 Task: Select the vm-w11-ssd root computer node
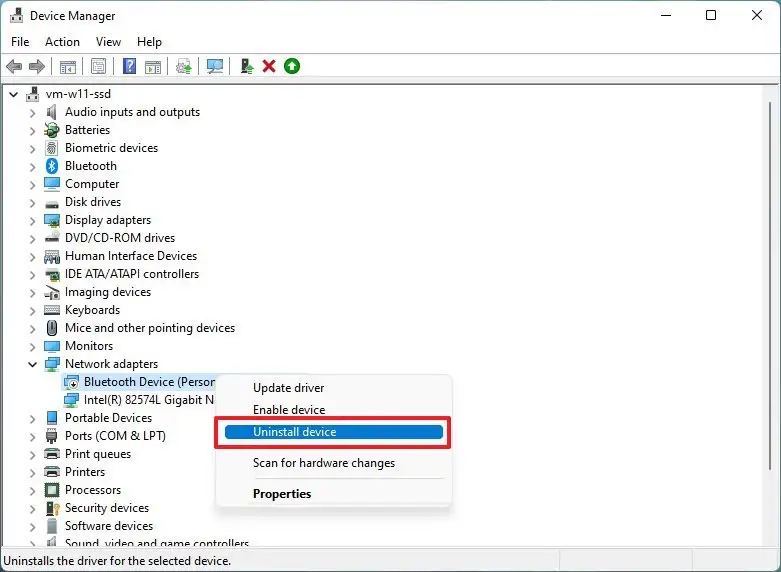point(77,94)
